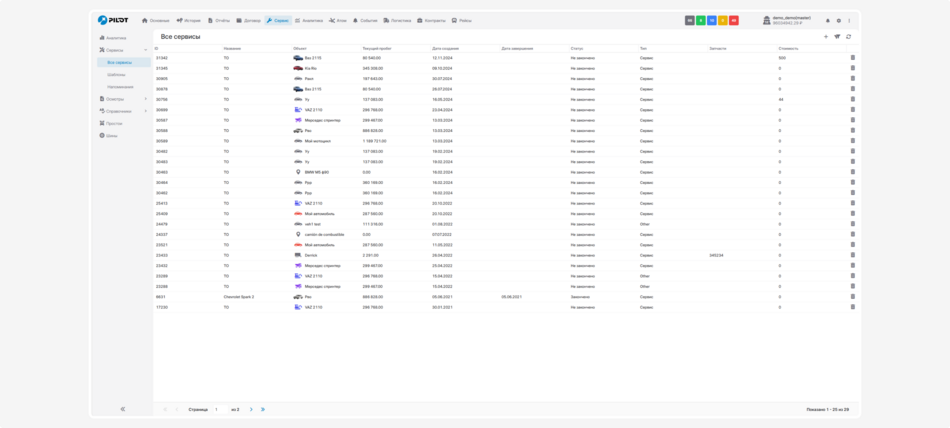This screenshot has width=950, height=428.
Task: Click the notifications bell icon
Action: 827,20
